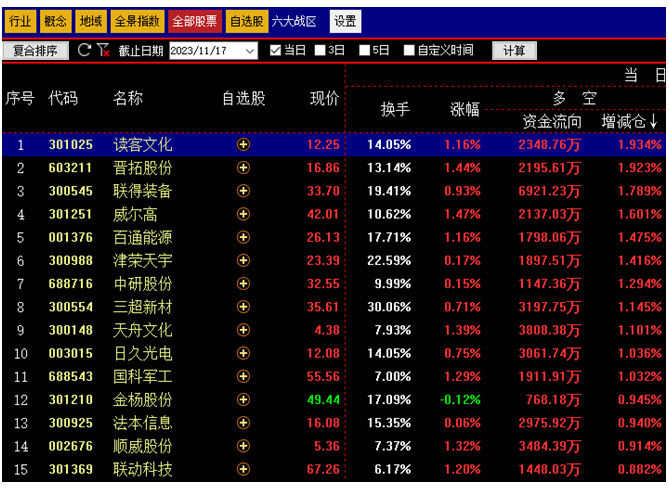Add 中研股份 to watchlist via plus icon

[243, 283]
